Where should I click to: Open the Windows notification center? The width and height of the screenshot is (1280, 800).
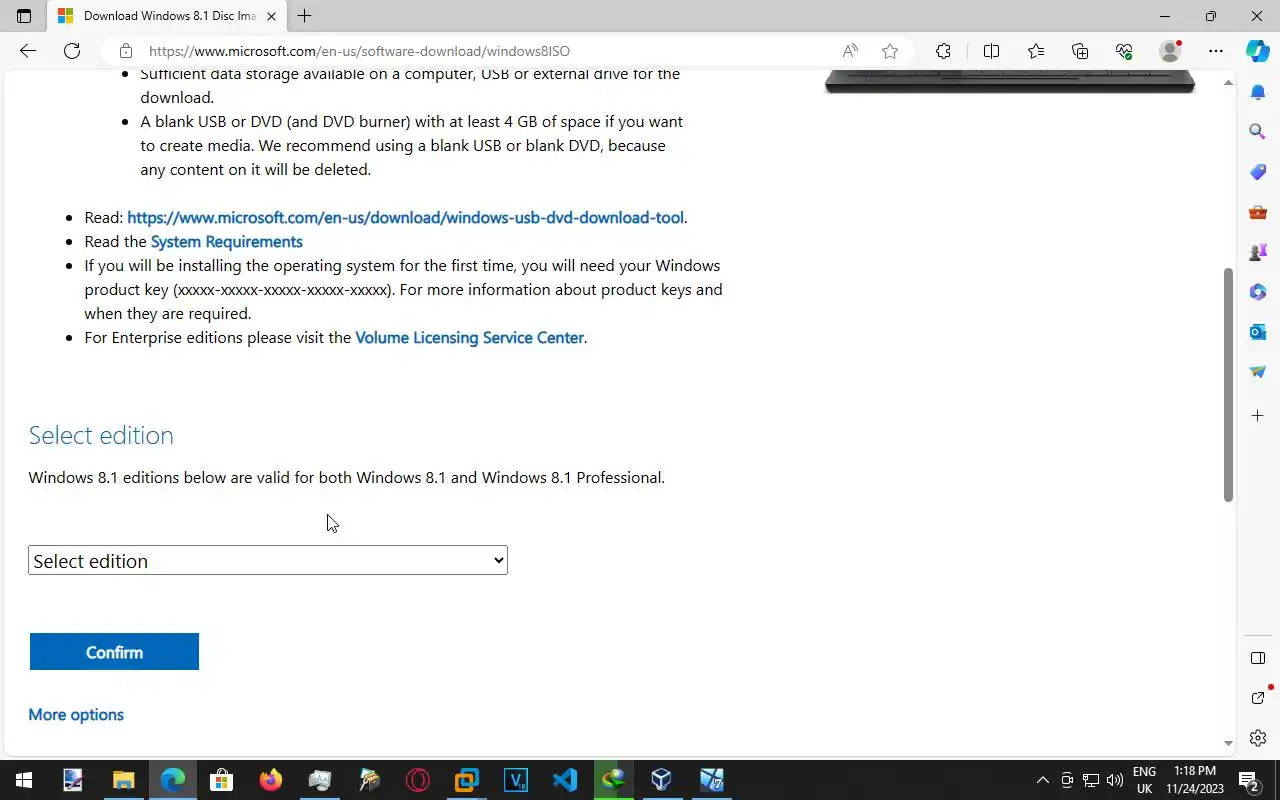pos(1248,780)
